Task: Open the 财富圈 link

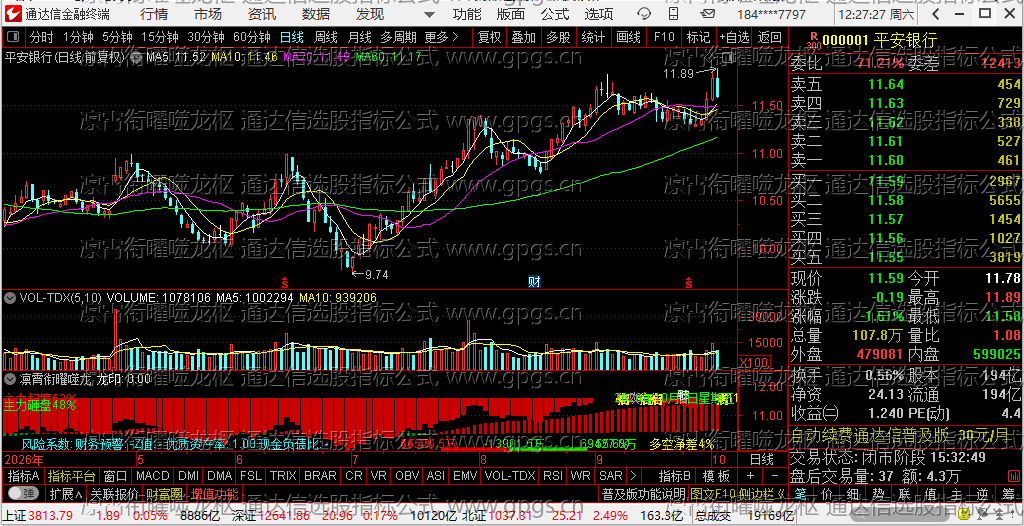Action: point(164,493)
